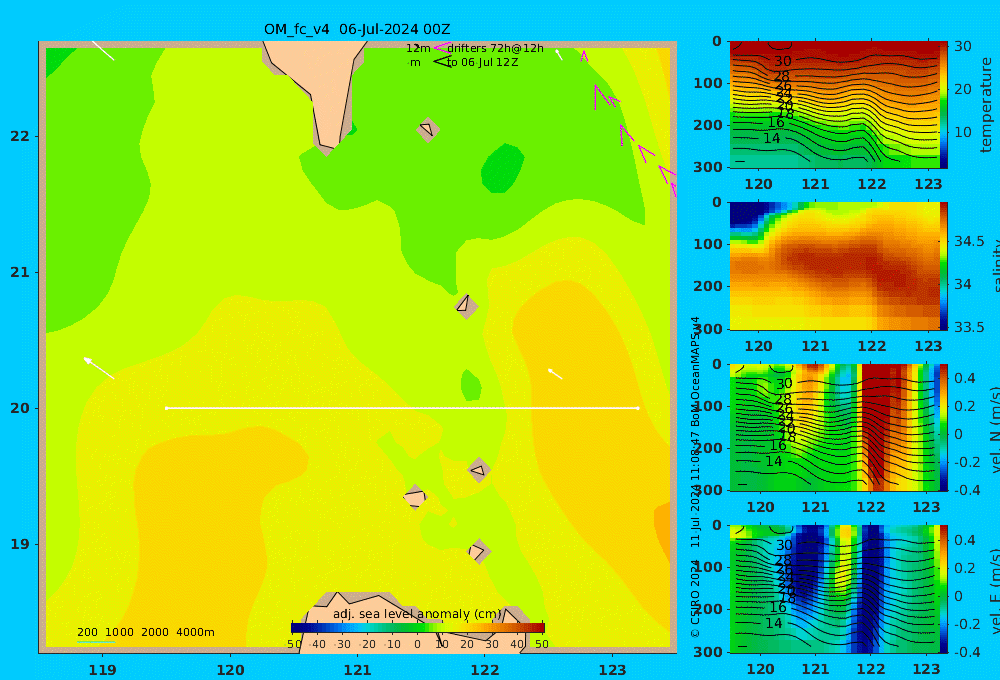
Task: Open the temperature section plot
Action: pos(834,105)
